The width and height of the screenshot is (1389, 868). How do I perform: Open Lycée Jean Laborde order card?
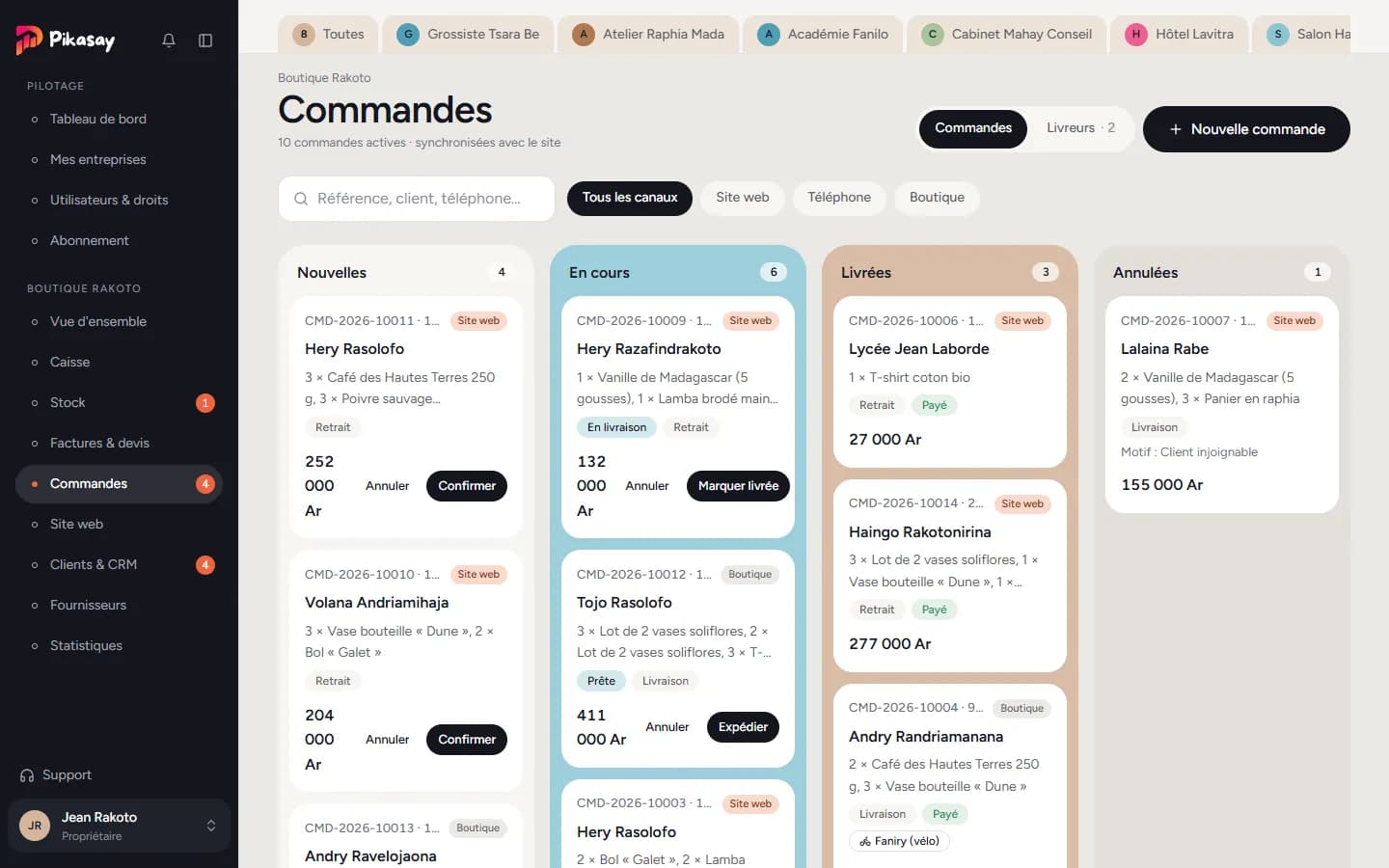950,382
